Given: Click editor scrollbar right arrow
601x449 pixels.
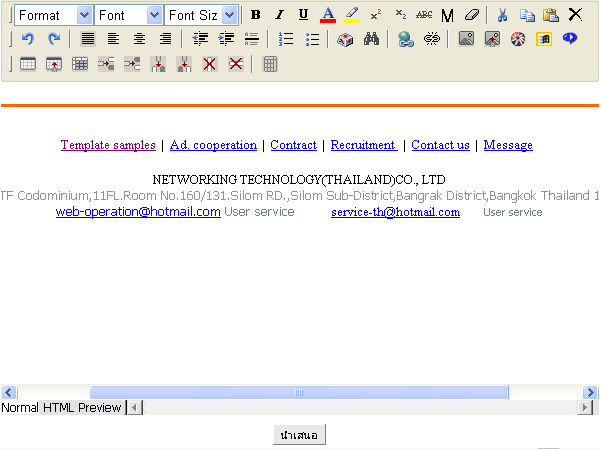Looking at the screenshot, I should coord(590,392).
